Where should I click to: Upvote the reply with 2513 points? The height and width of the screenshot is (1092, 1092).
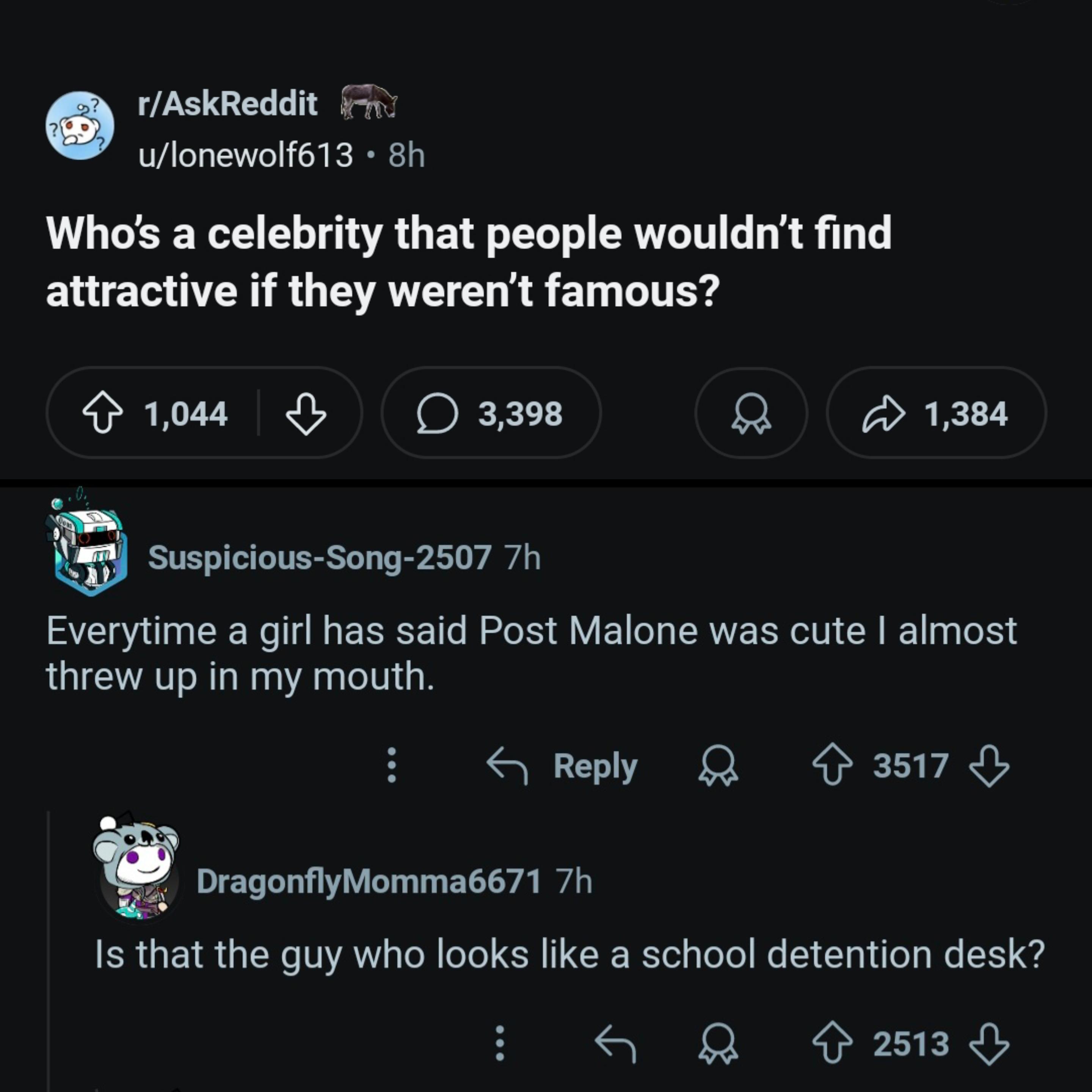[x=833, y=1043]
